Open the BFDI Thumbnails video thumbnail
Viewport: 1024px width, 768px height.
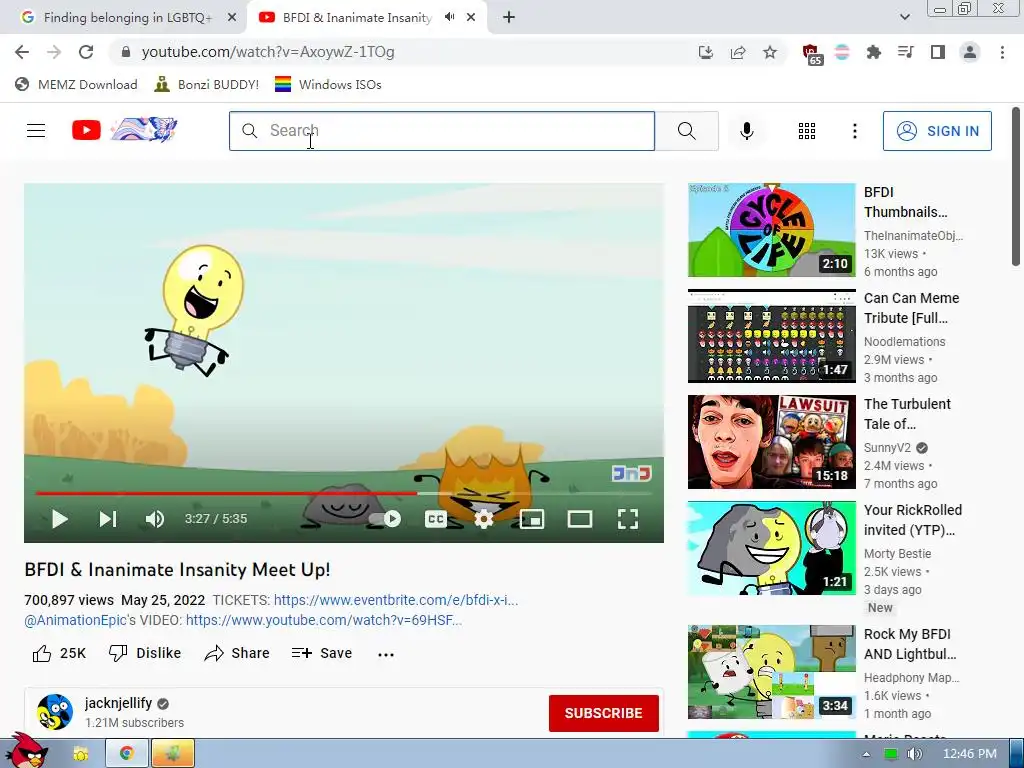771,230
